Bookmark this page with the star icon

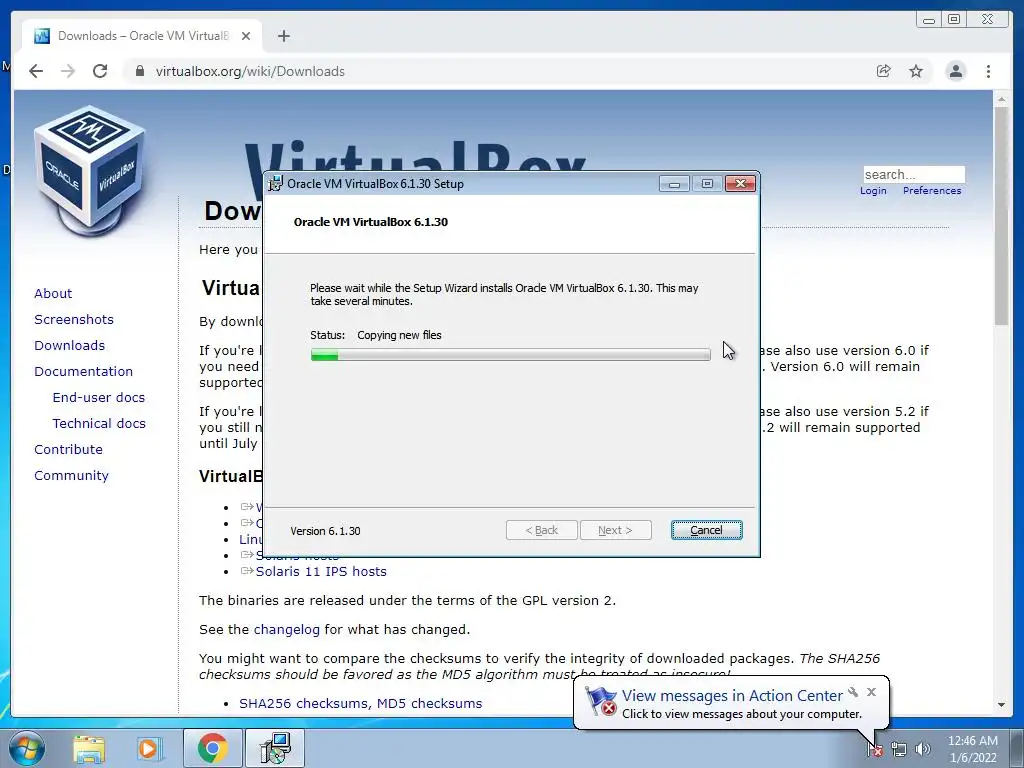[x=916, y=71]
